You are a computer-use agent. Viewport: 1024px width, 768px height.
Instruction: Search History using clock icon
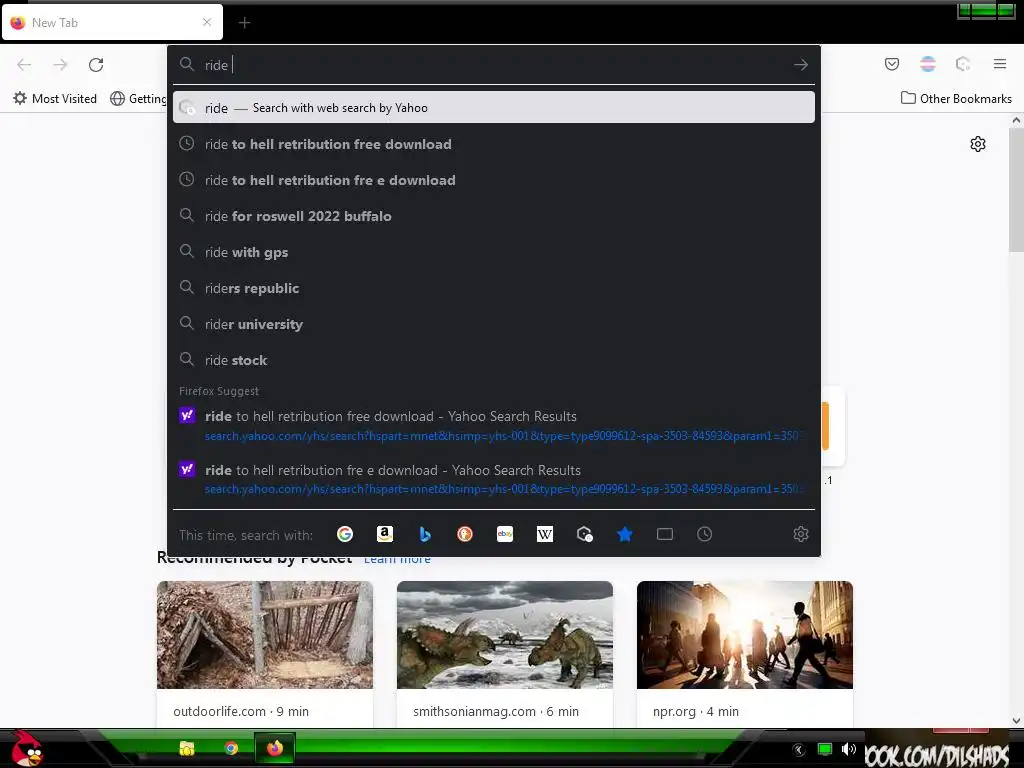pyautogui.click(x=705, y=534)
